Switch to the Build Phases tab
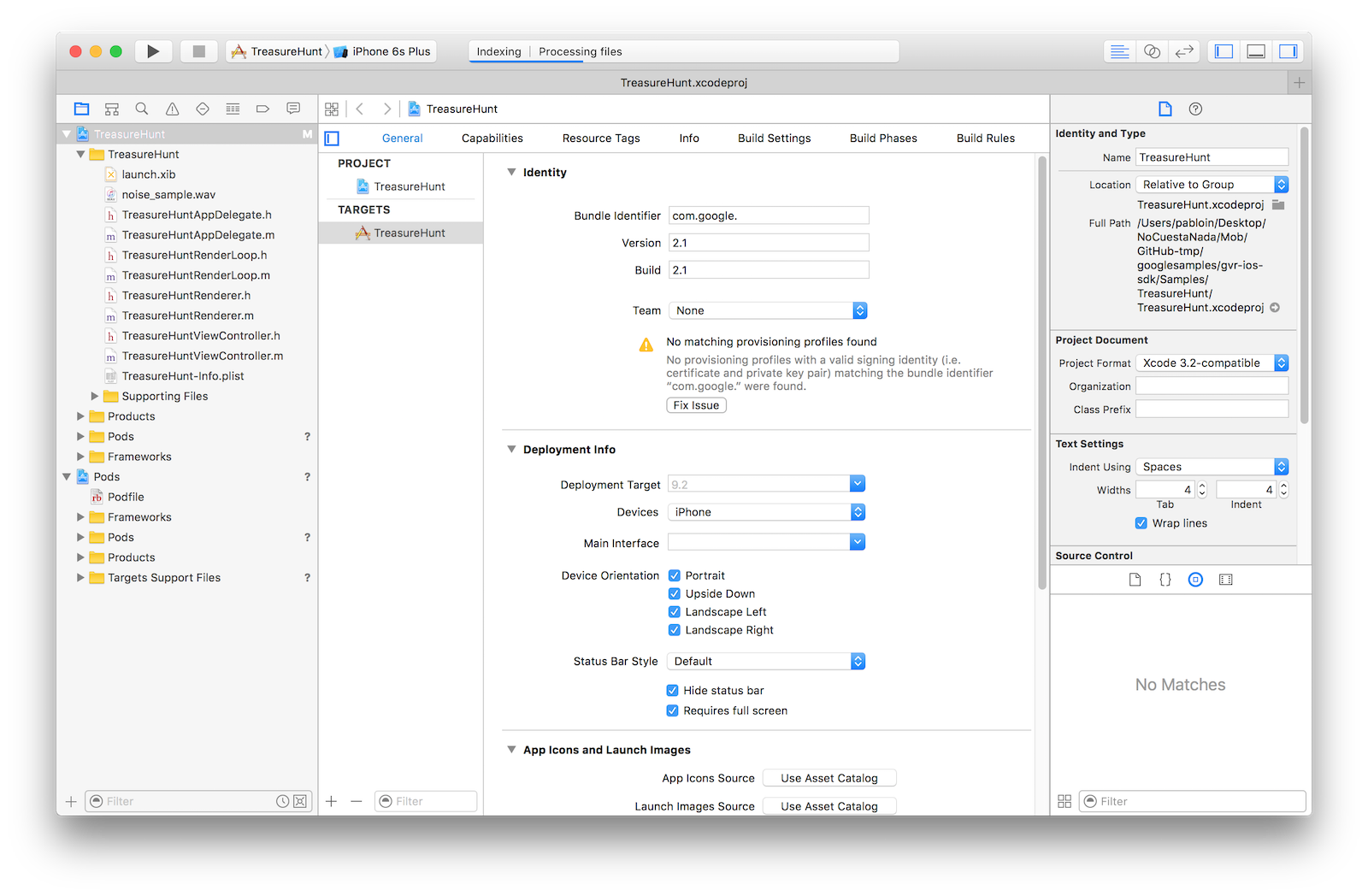Image resolution: width=1368 pixels, height=896 pixels. [883, 139]
